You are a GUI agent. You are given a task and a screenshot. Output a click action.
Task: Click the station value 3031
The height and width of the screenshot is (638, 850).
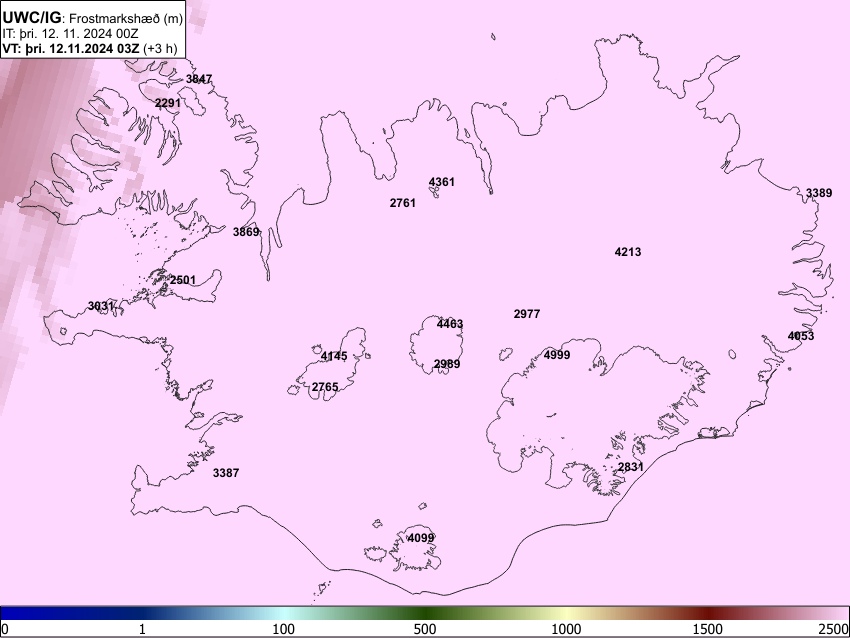coord(101,306)
